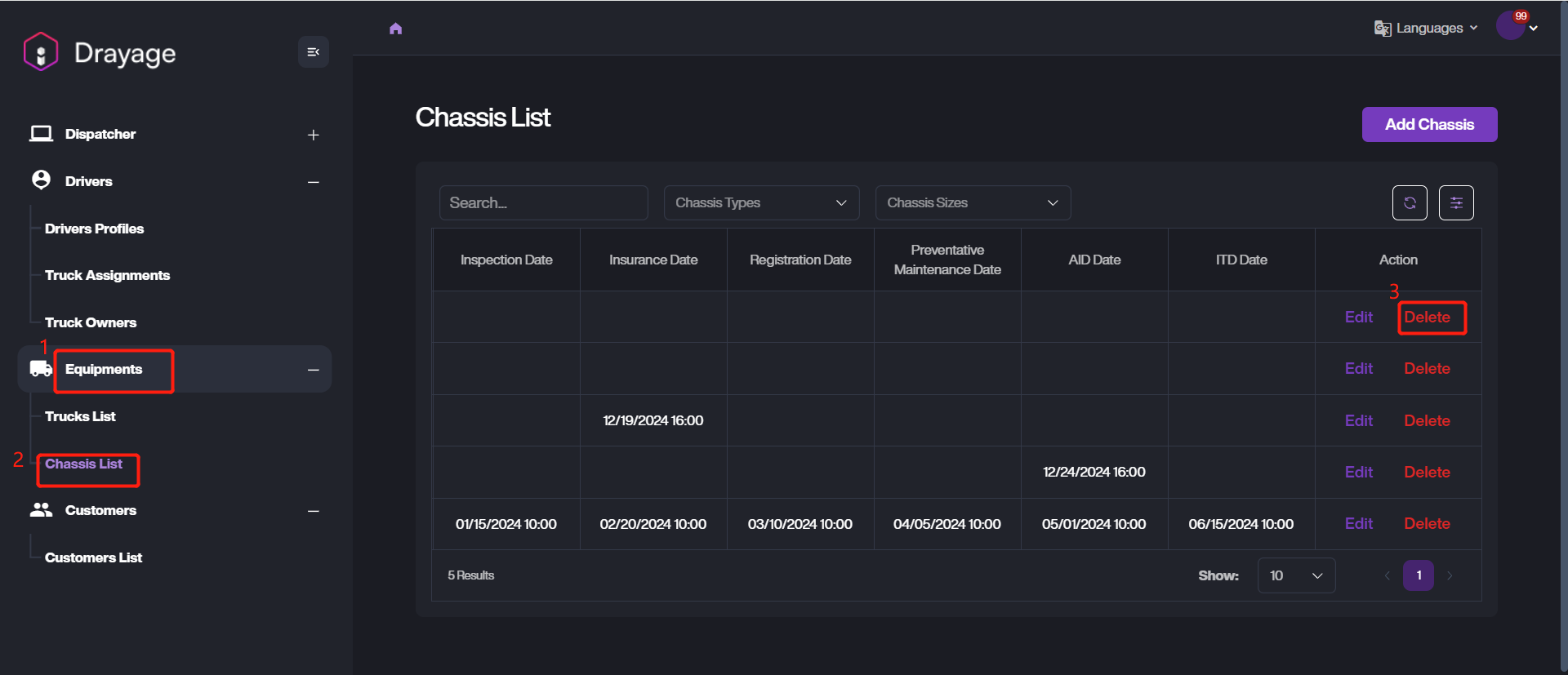Click the Drayage logo icon
The image size is (1568, 675).
[x=41, y=52]
